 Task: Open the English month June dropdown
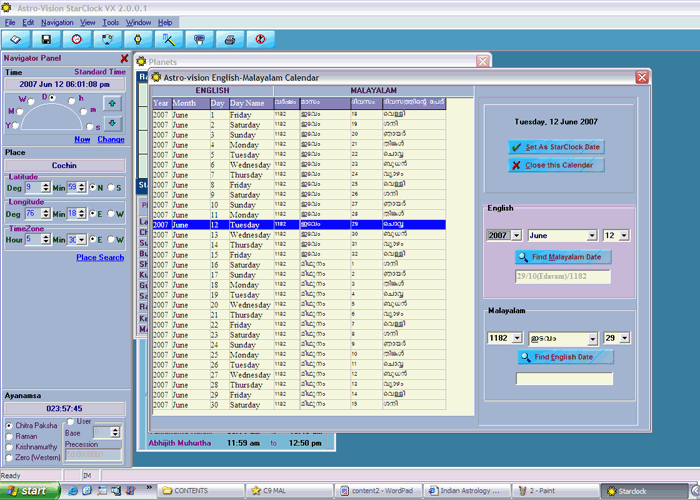[592, 235]
